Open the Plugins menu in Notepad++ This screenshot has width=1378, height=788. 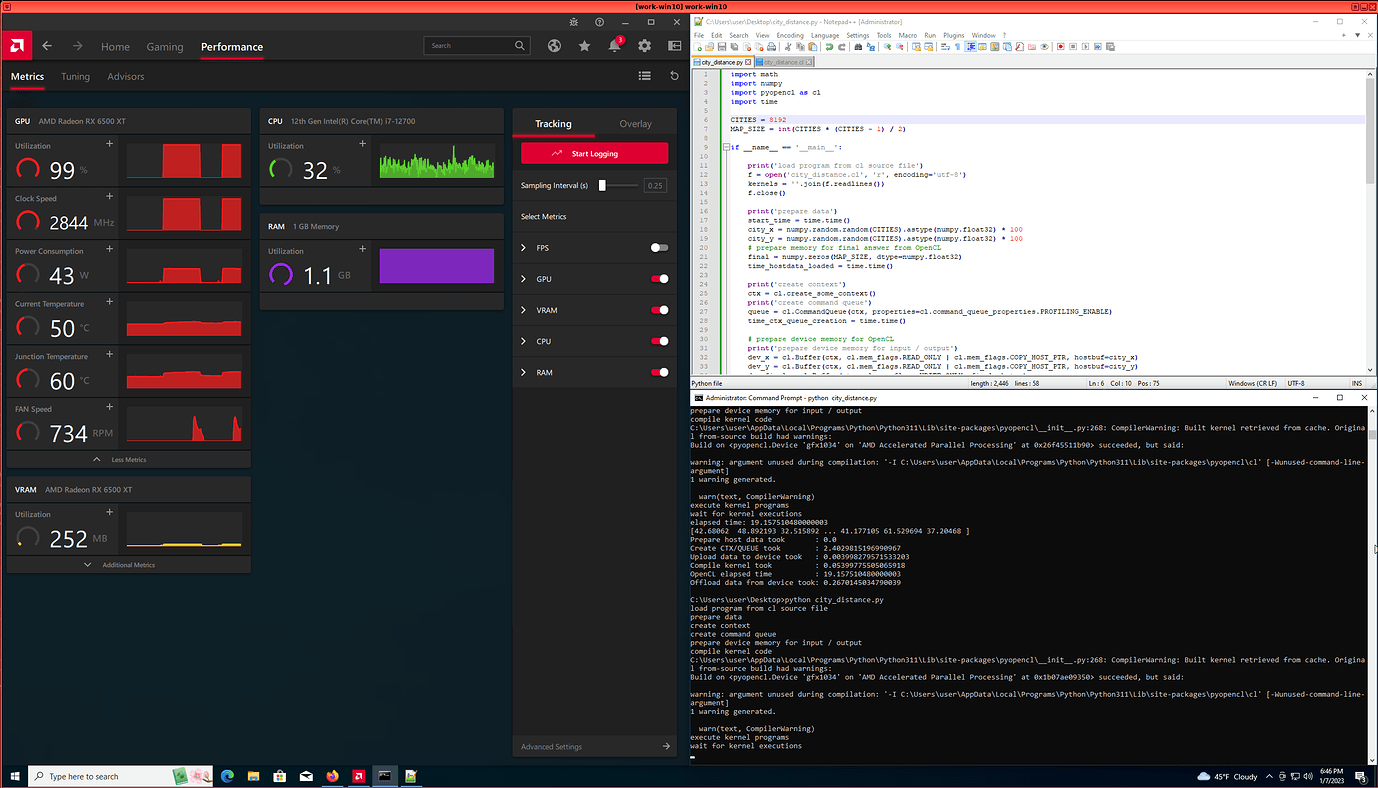coord(954,35)
